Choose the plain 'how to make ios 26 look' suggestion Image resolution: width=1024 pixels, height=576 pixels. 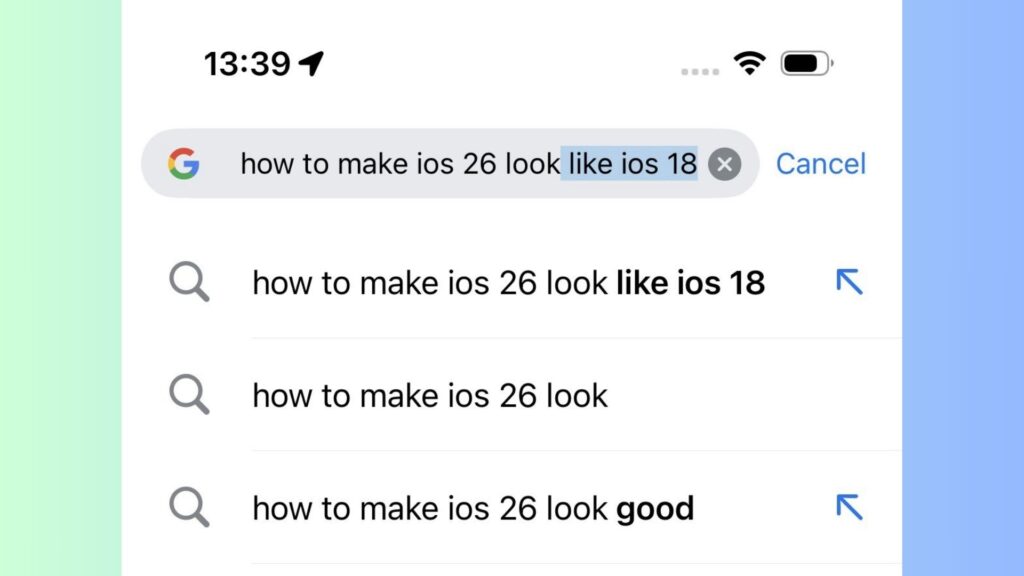(x=430, y=395)
